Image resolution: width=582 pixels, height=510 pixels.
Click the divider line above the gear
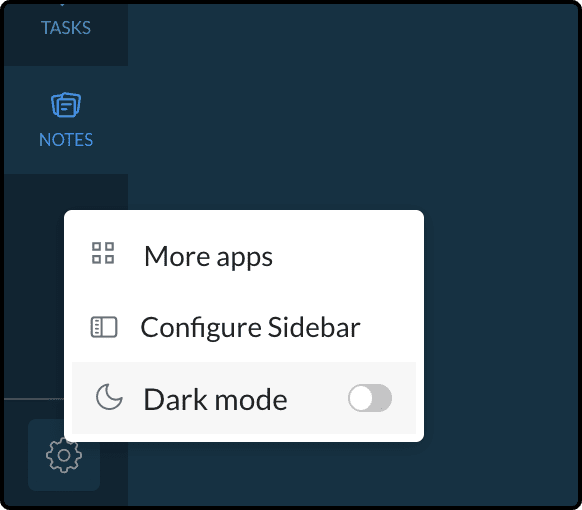pyautogui.click(x=34, y=399)
